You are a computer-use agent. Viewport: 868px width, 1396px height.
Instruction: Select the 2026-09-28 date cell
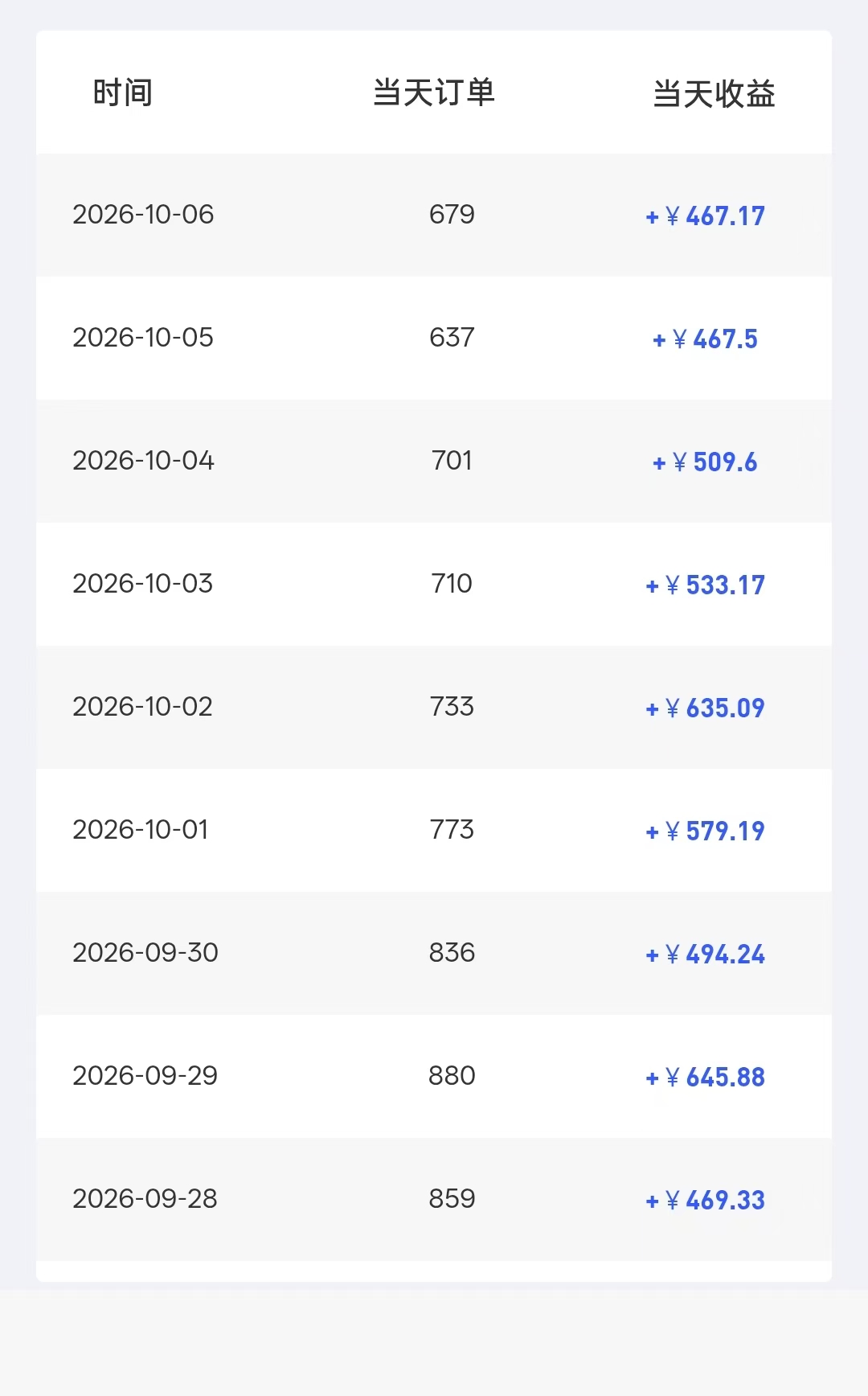point(145,1199)
